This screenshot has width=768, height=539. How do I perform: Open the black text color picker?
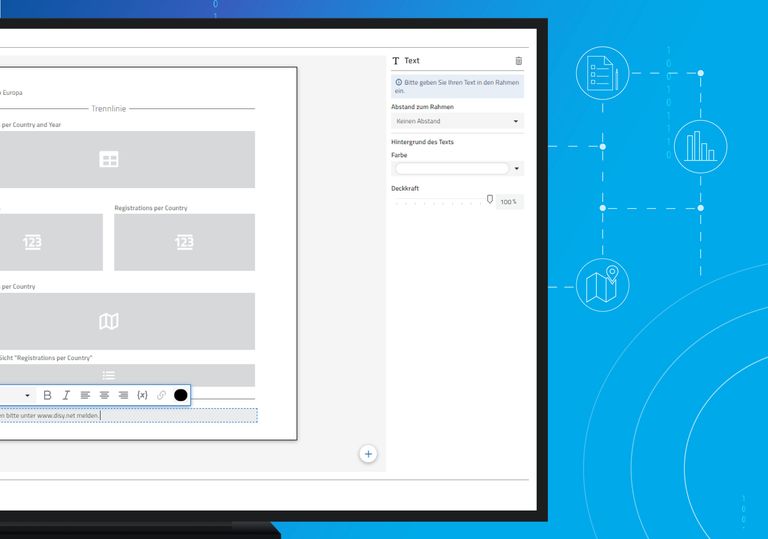coord(180,395)
